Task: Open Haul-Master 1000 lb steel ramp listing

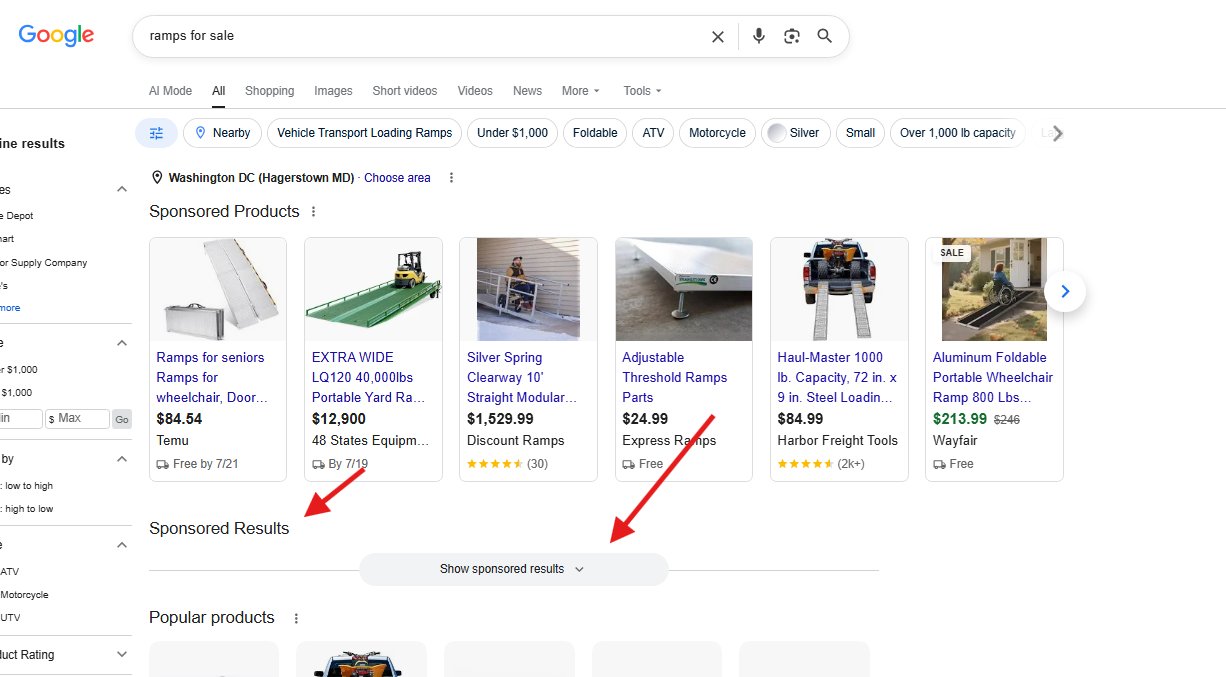Action: (x=837, y=377)
